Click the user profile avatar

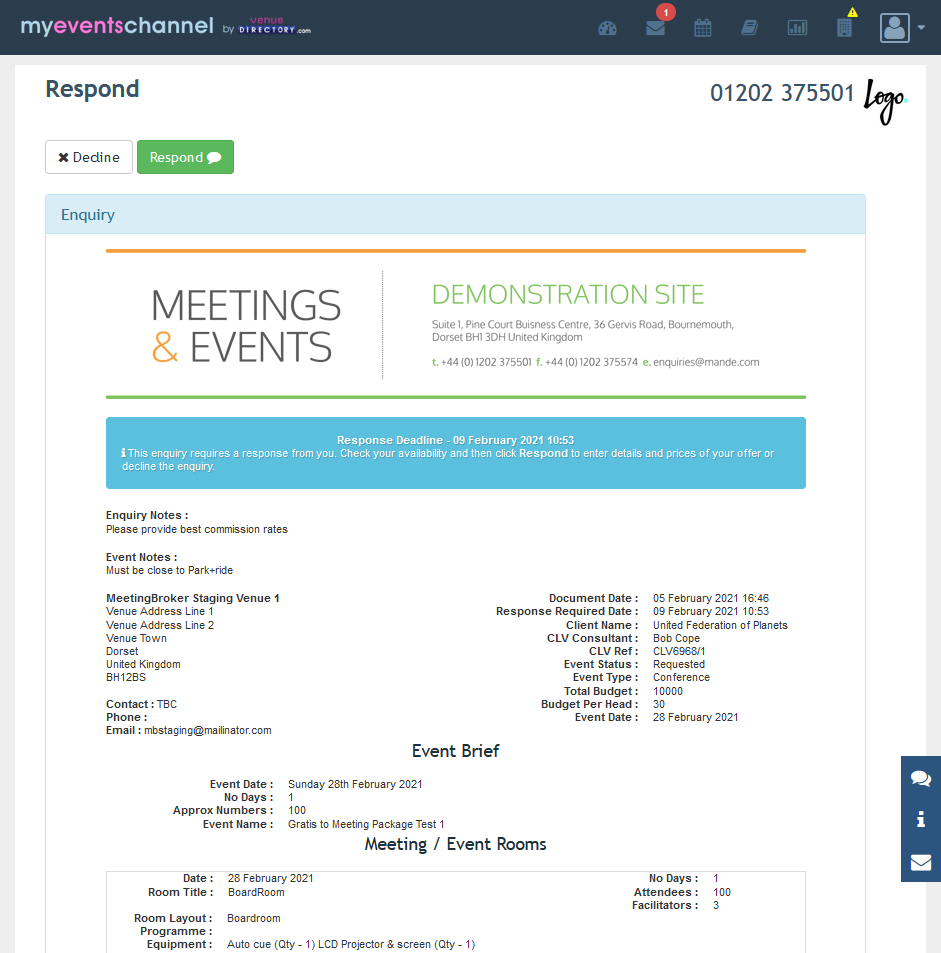tap(895, 28)
